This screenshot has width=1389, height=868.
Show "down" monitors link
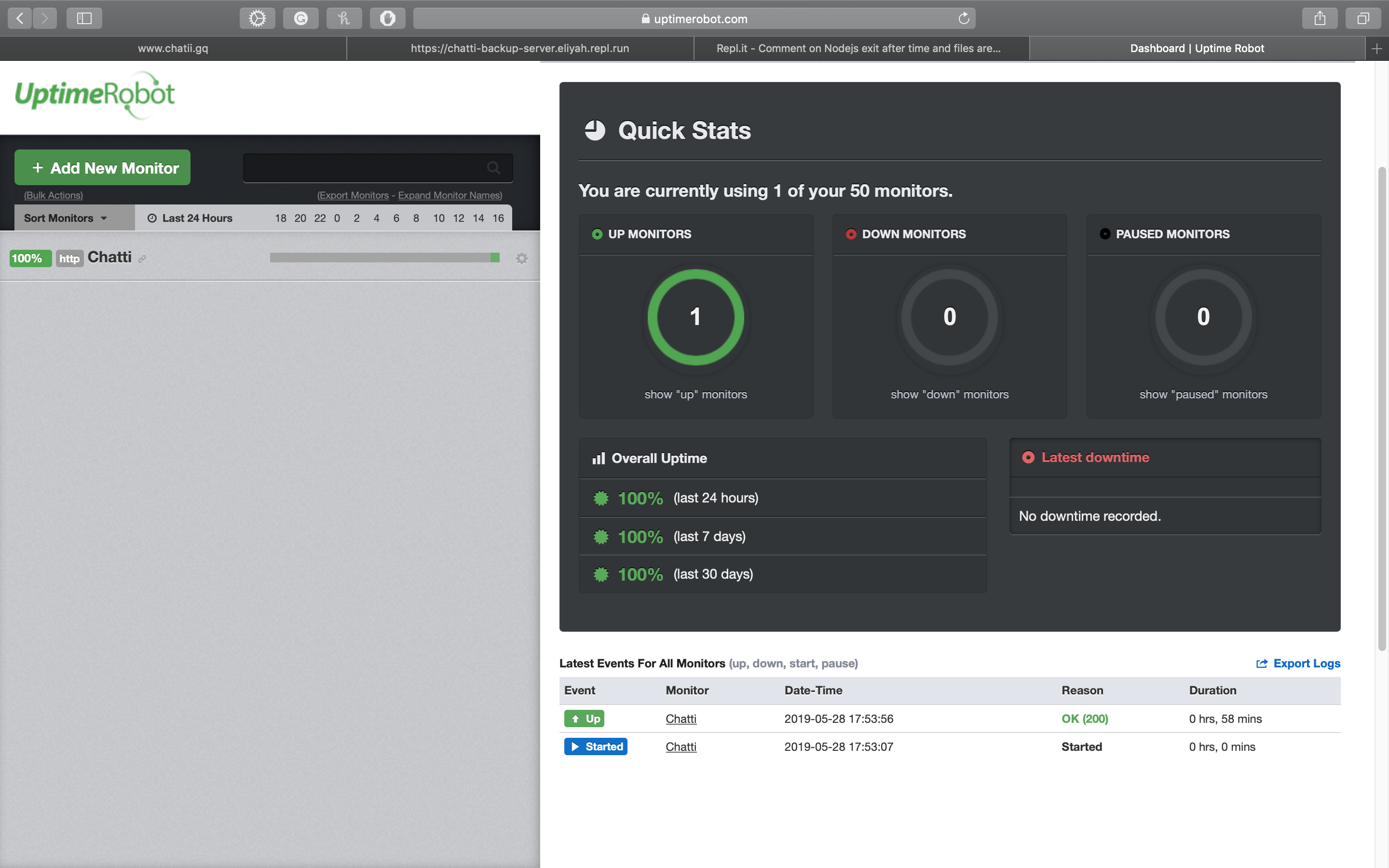(x=949, y=394)
